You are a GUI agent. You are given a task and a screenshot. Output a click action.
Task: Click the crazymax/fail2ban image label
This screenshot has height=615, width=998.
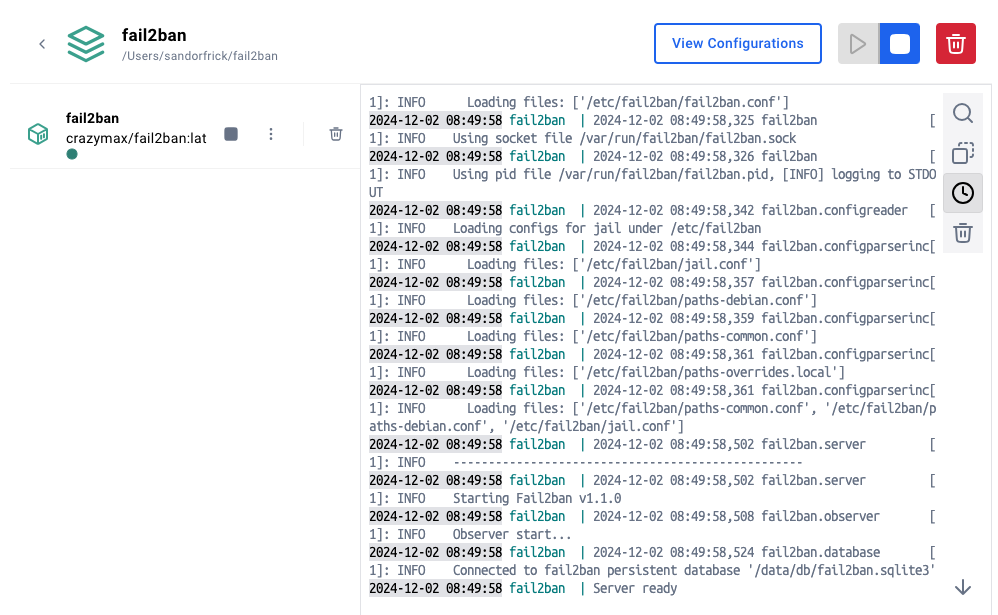coord(136,138)
